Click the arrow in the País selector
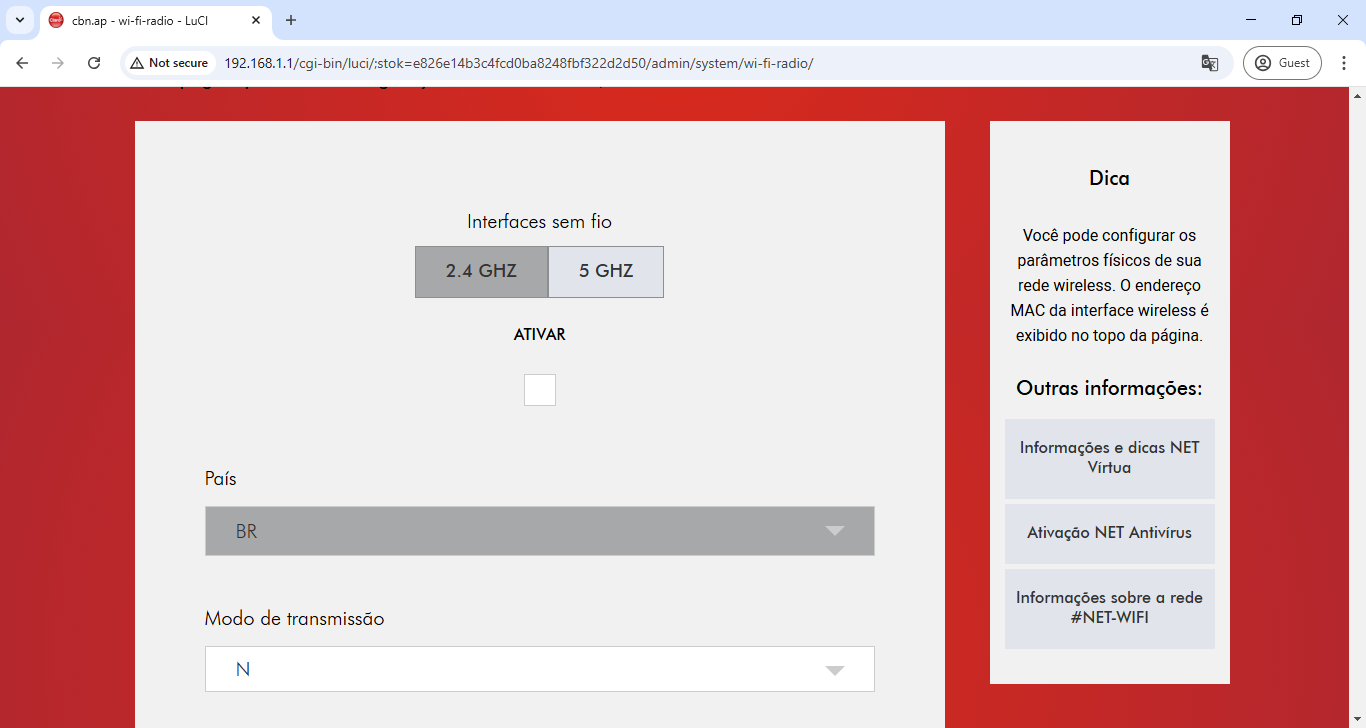This screenshot has width=1366, height=728. pos(835,531)
